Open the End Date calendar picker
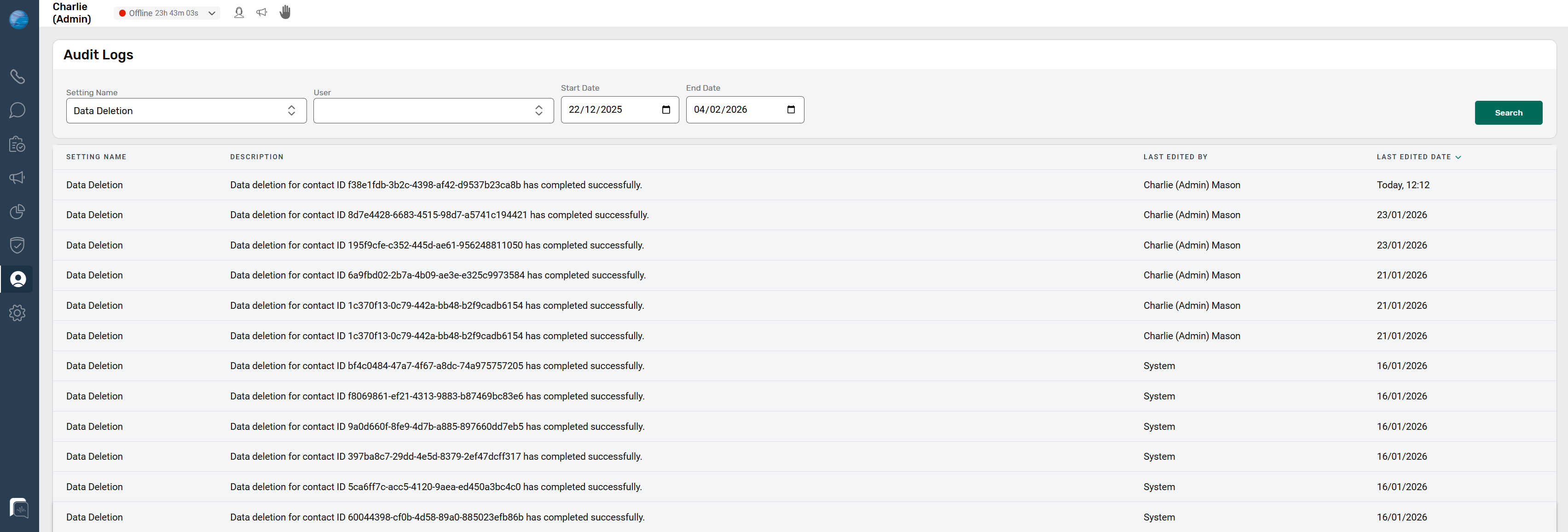Screen dimensions: 1568x532 tap(791, 110)
